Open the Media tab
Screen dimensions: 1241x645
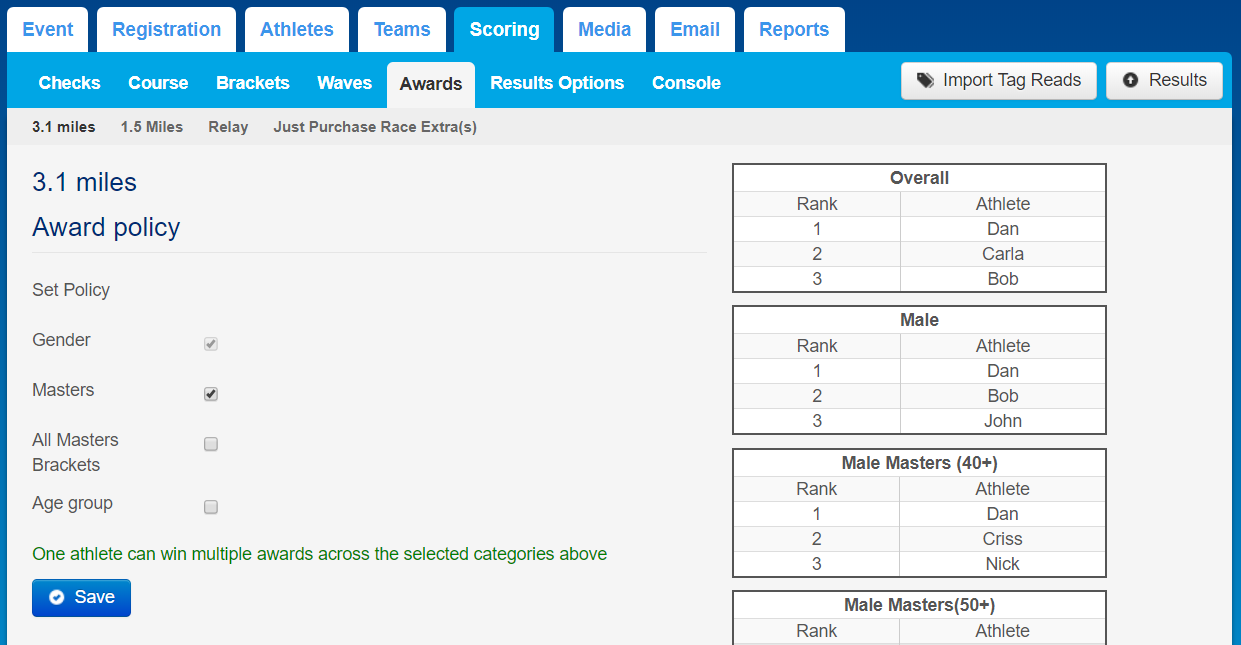[604, 30]
